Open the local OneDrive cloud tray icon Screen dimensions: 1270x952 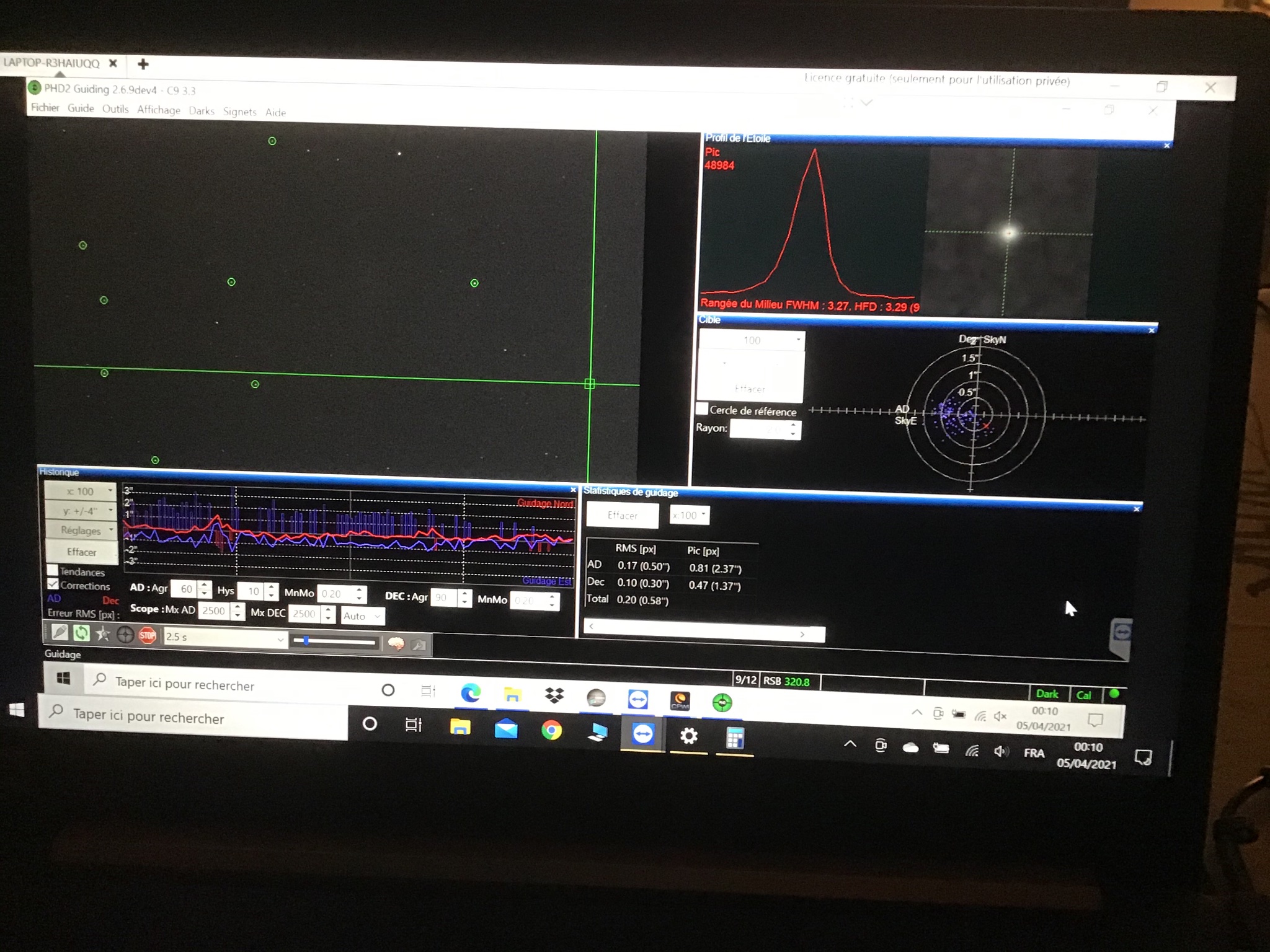coord(910,748)
